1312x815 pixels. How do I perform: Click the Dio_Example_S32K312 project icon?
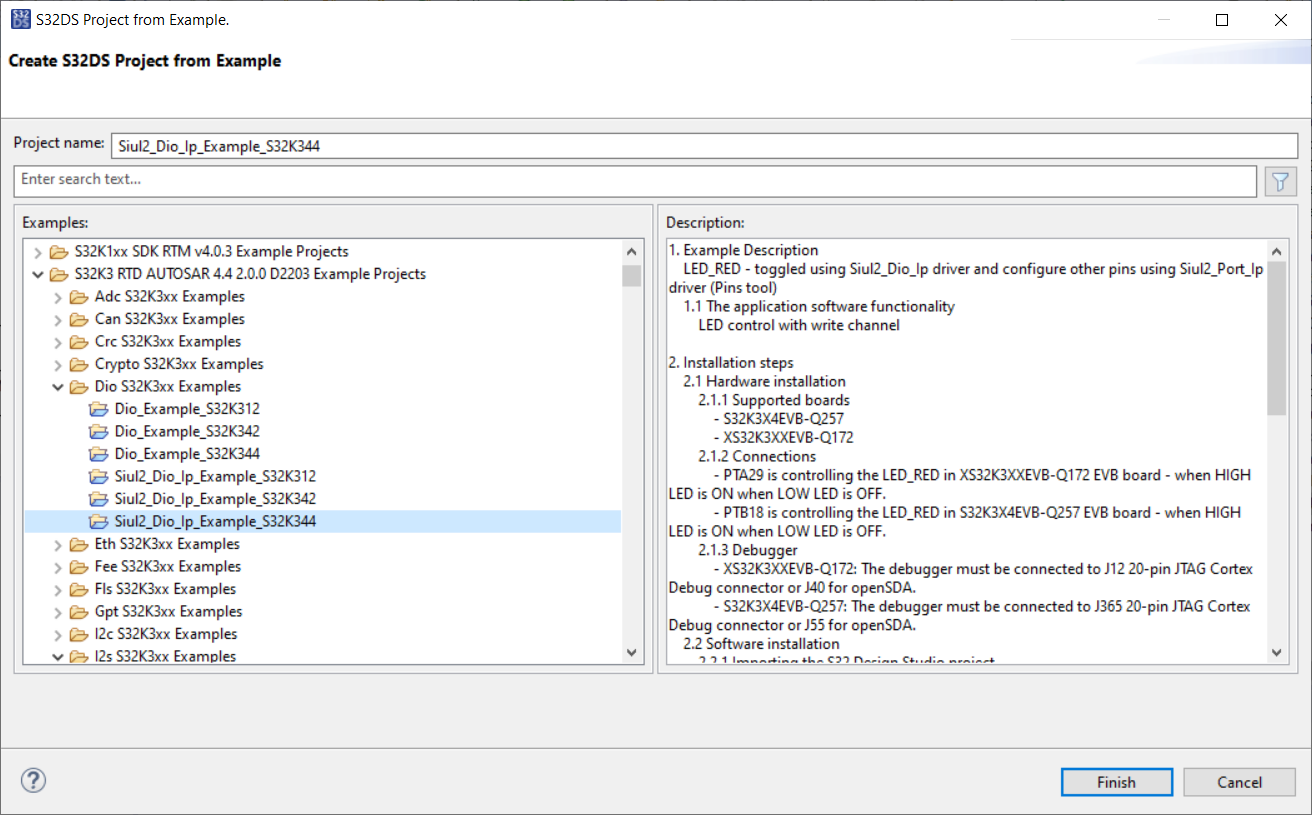tap(98, 409)
